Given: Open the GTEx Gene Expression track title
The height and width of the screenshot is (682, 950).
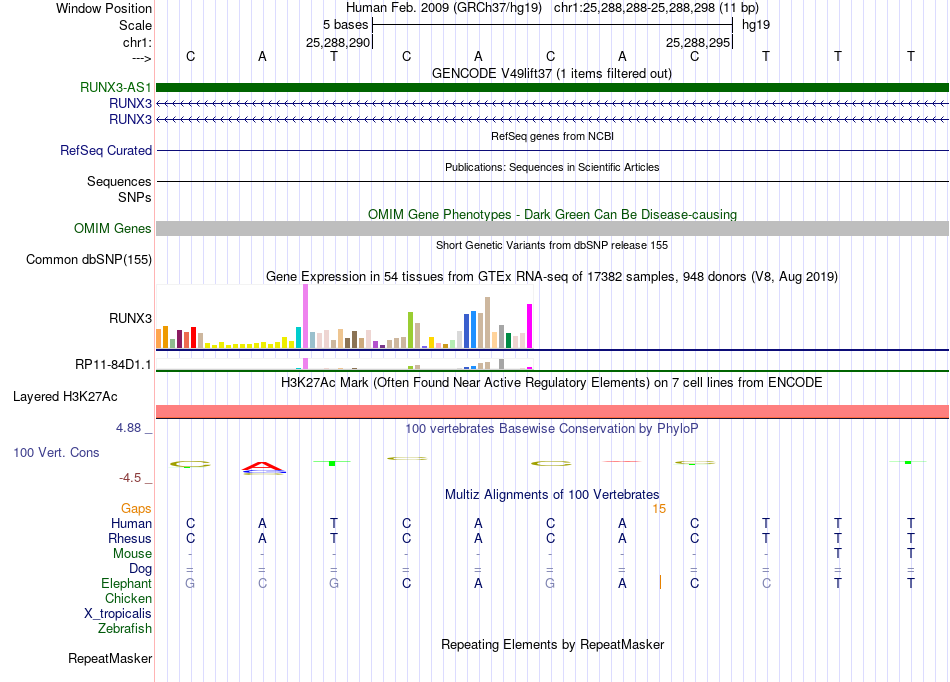Looking at the screenshot, I should coord(552,277).
